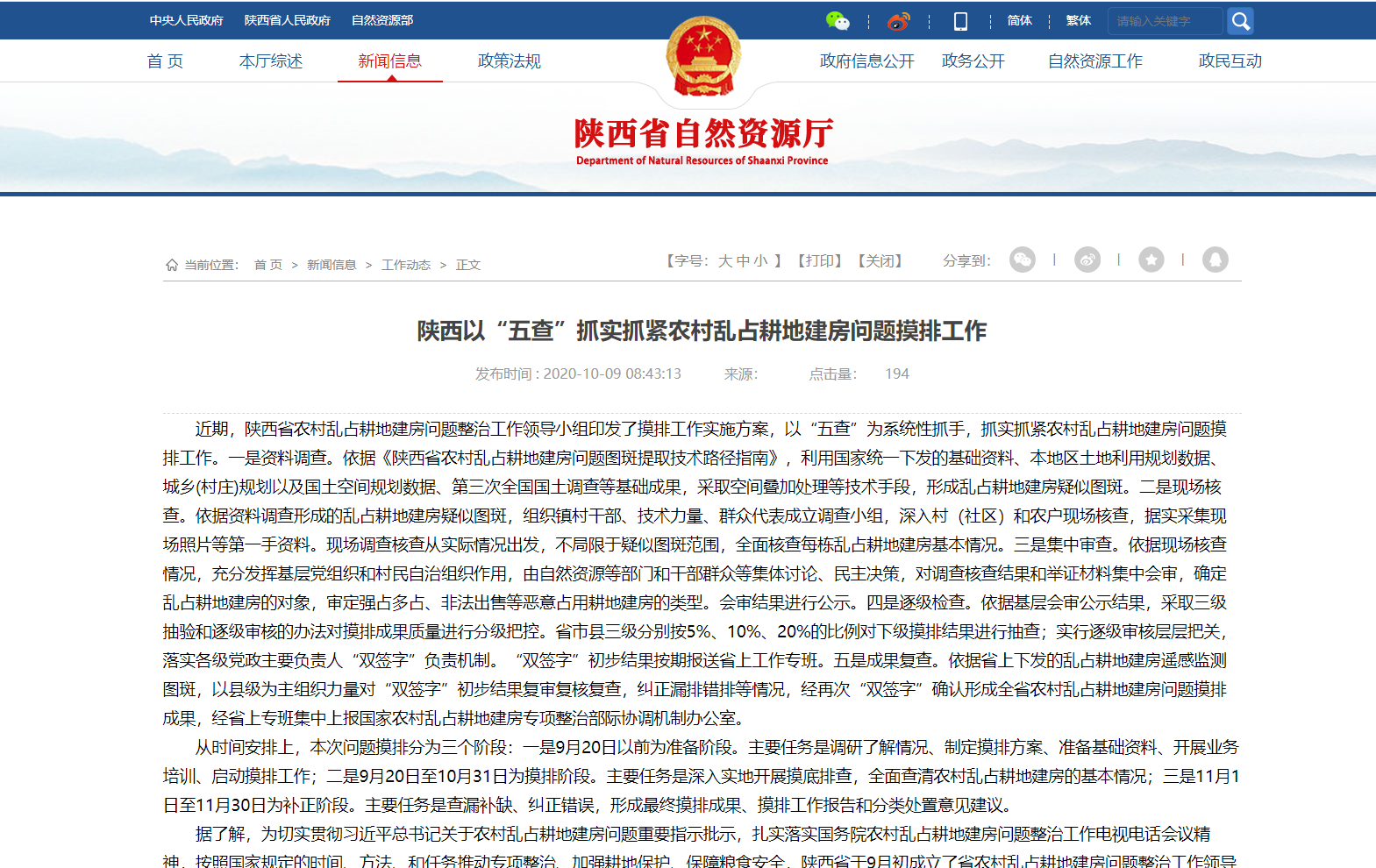Share article to WeChat gray icon
Viewport: 1376px width, 868px height.
coord(1023,260)
